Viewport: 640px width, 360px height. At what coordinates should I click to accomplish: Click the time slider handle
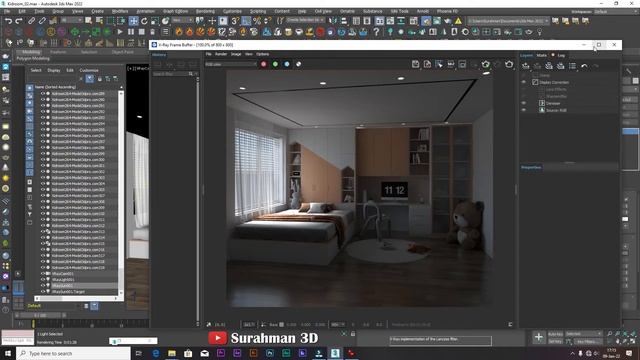(x=40, y=316)
